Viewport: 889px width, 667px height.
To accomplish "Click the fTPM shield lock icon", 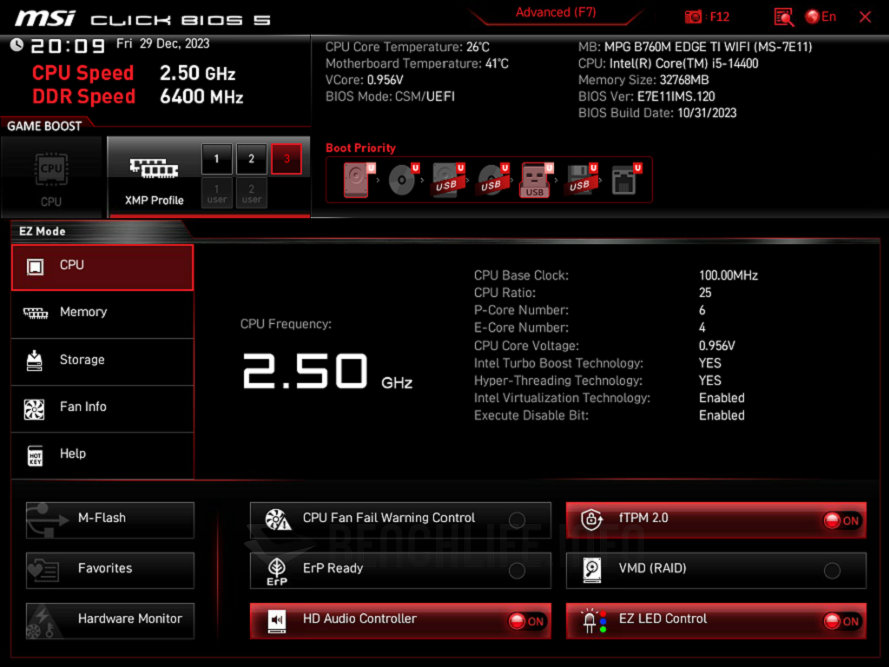I will click(x=591, y=519).
